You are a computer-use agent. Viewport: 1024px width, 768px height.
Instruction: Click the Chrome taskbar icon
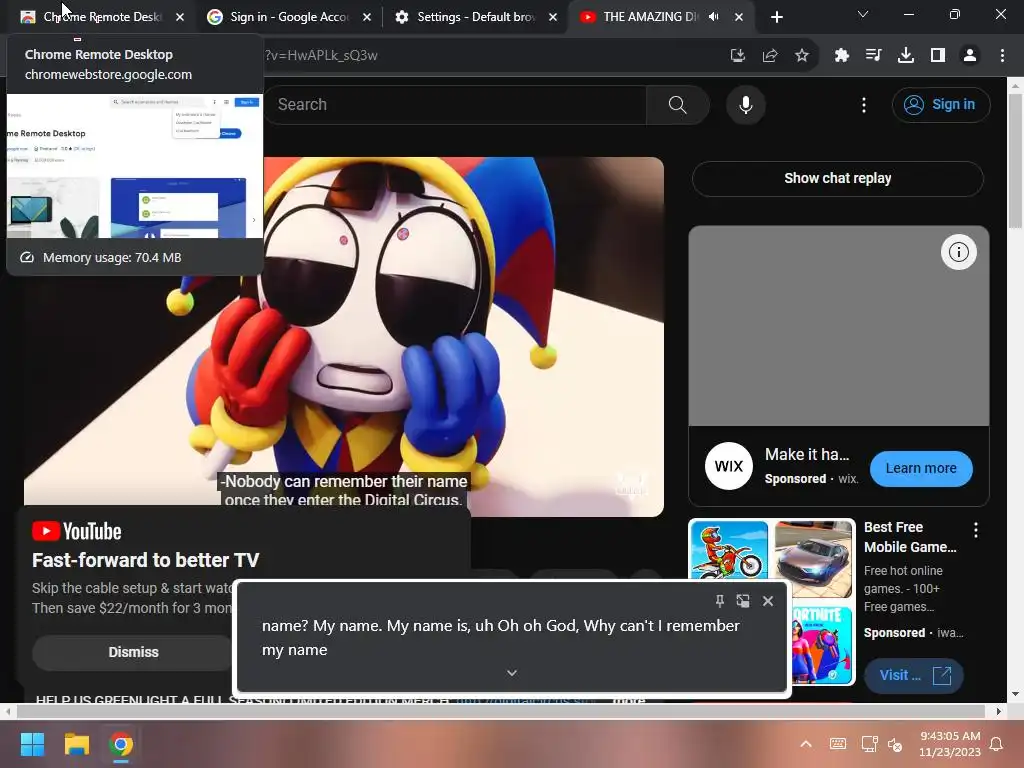[121, 744]
